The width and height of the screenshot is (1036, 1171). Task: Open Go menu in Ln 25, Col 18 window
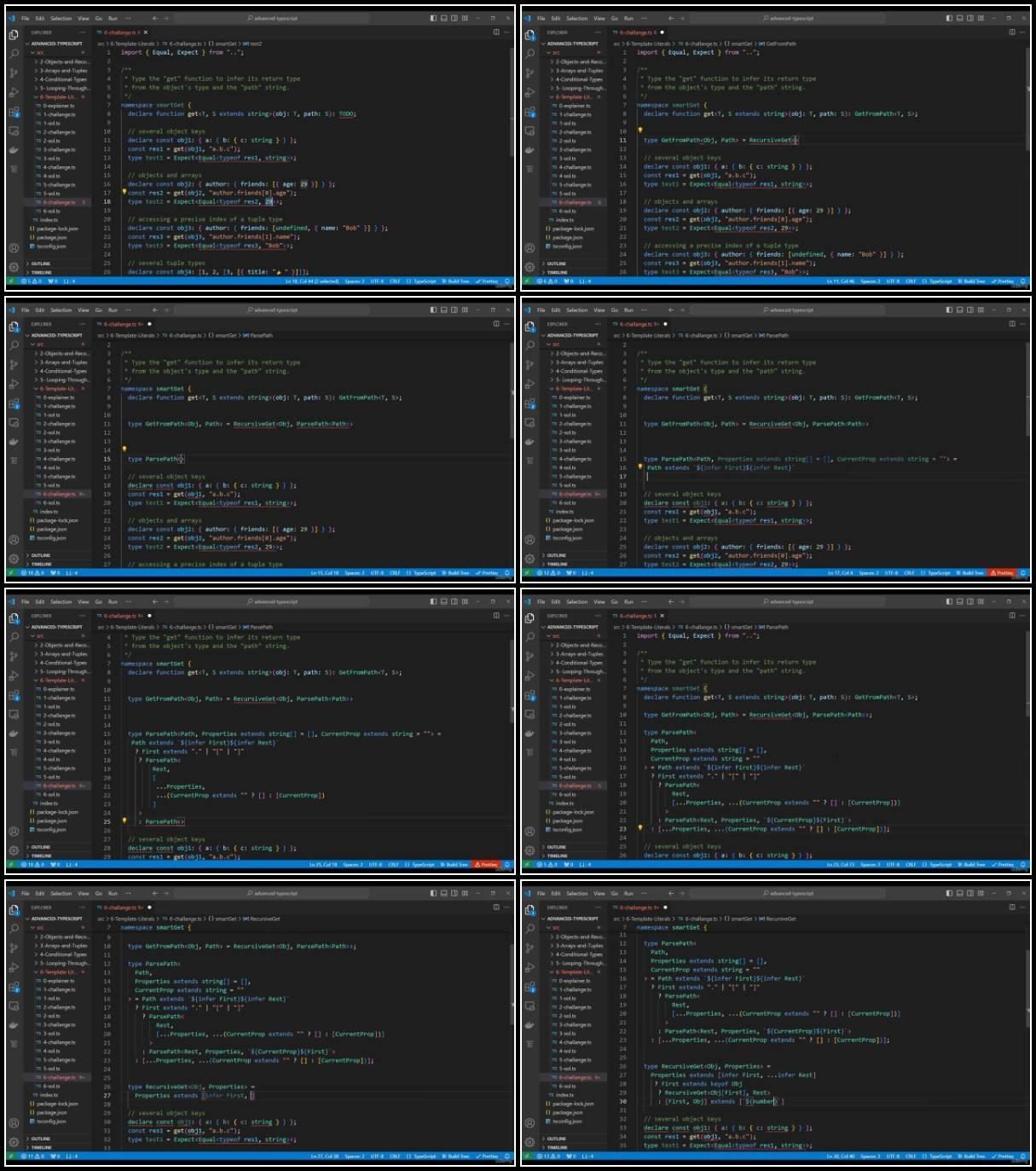click(99, 601)
